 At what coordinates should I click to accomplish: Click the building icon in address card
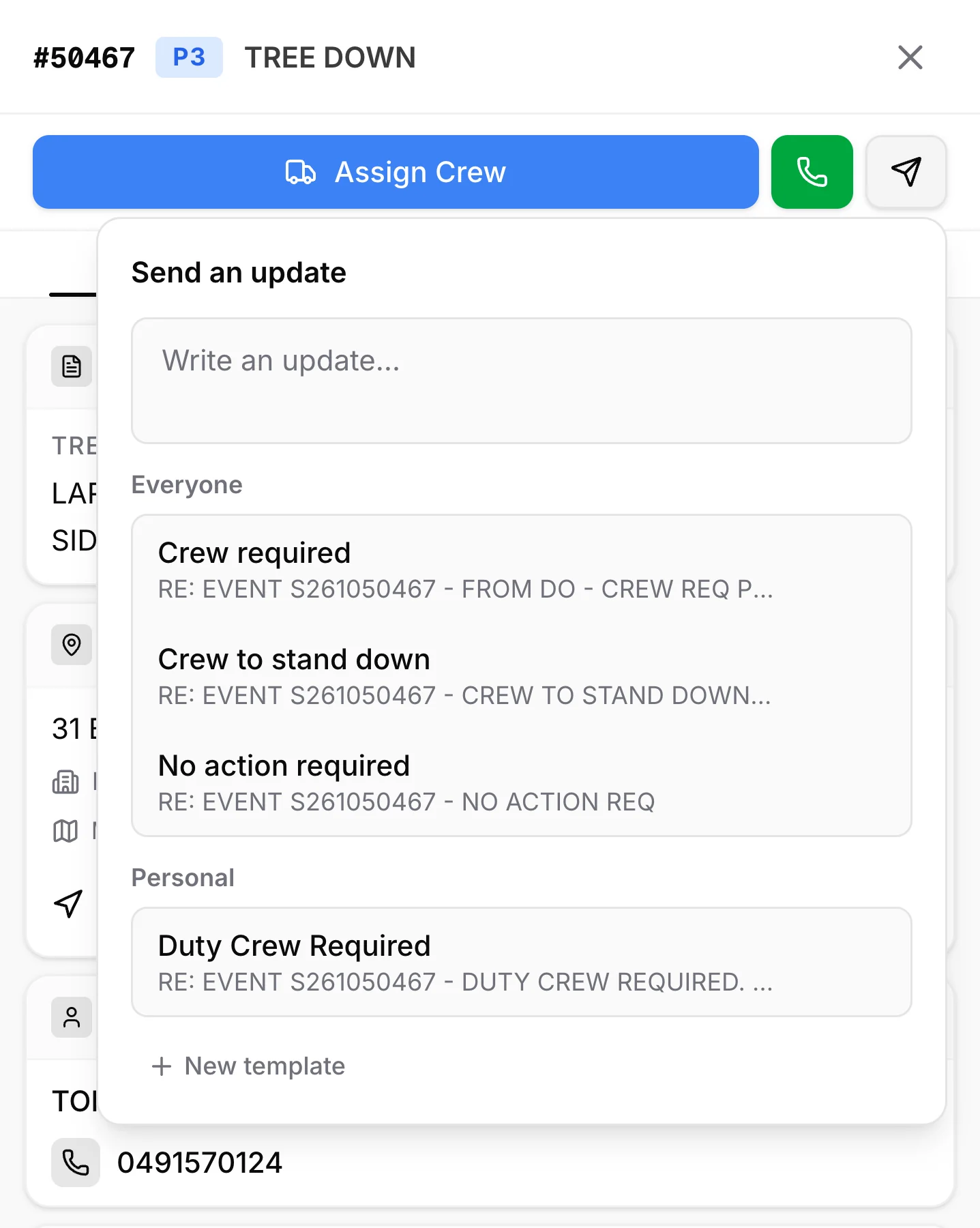click(65, 782)
